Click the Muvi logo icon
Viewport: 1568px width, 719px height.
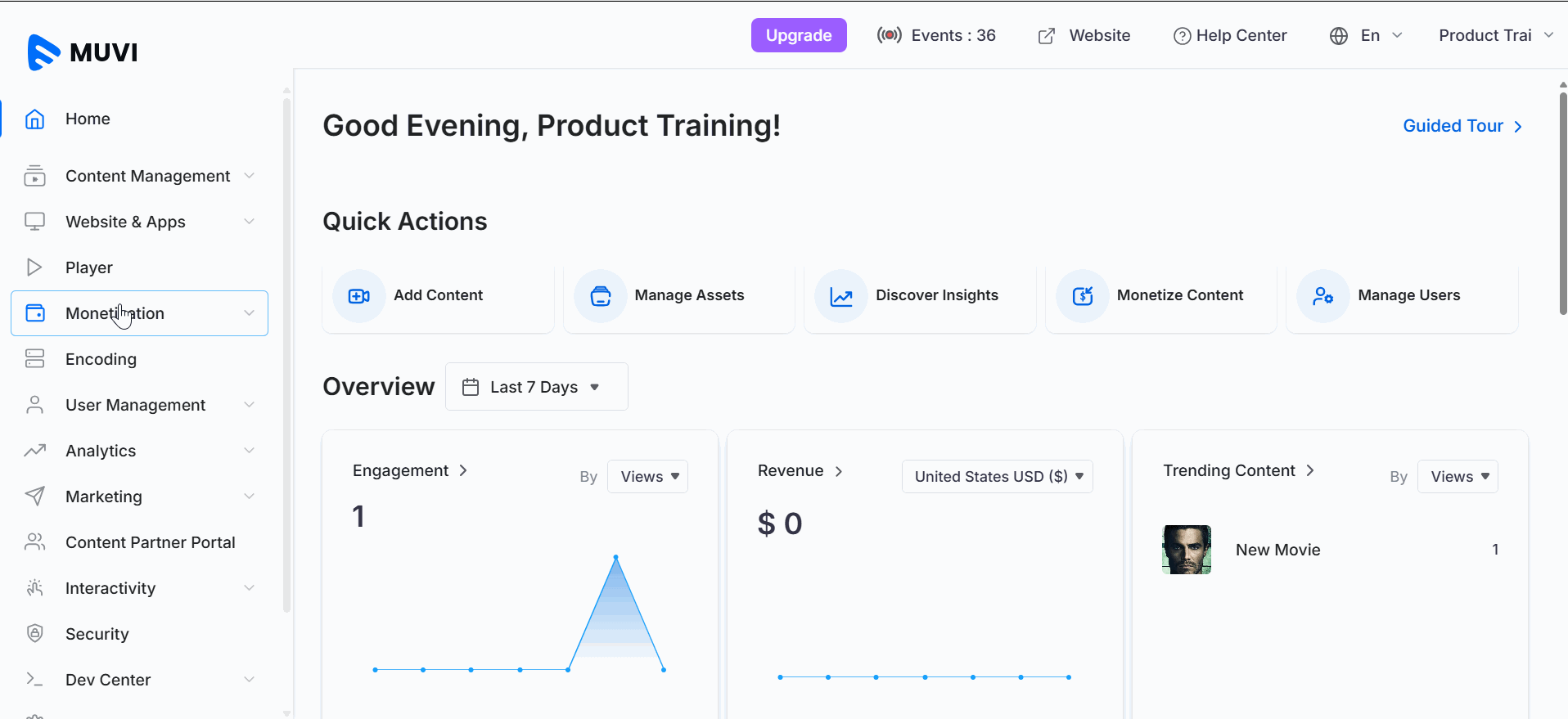coord(43,52)
